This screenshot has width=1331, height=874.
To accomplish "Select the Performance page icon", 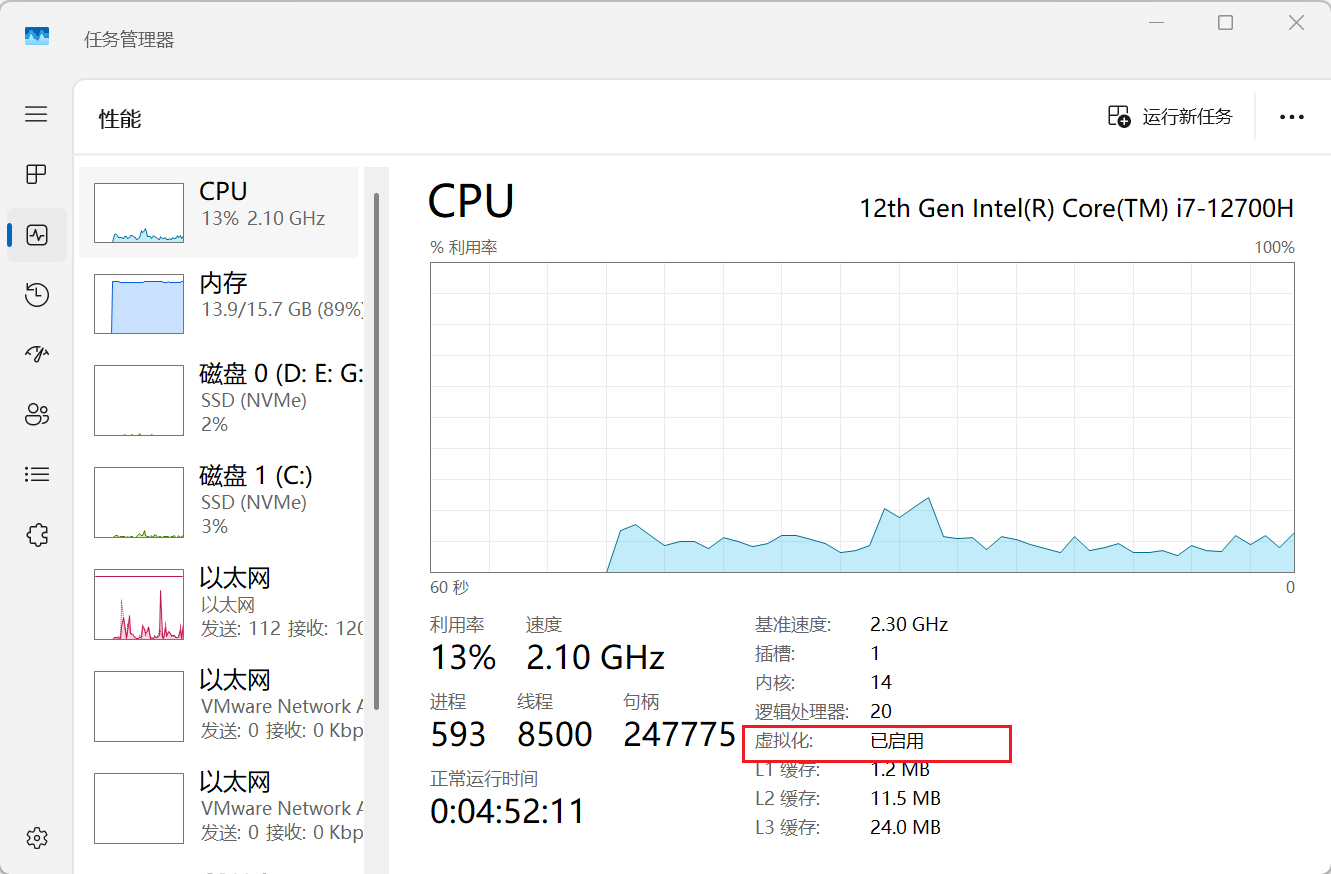I will pyautogui.click(x=37, y=235).
